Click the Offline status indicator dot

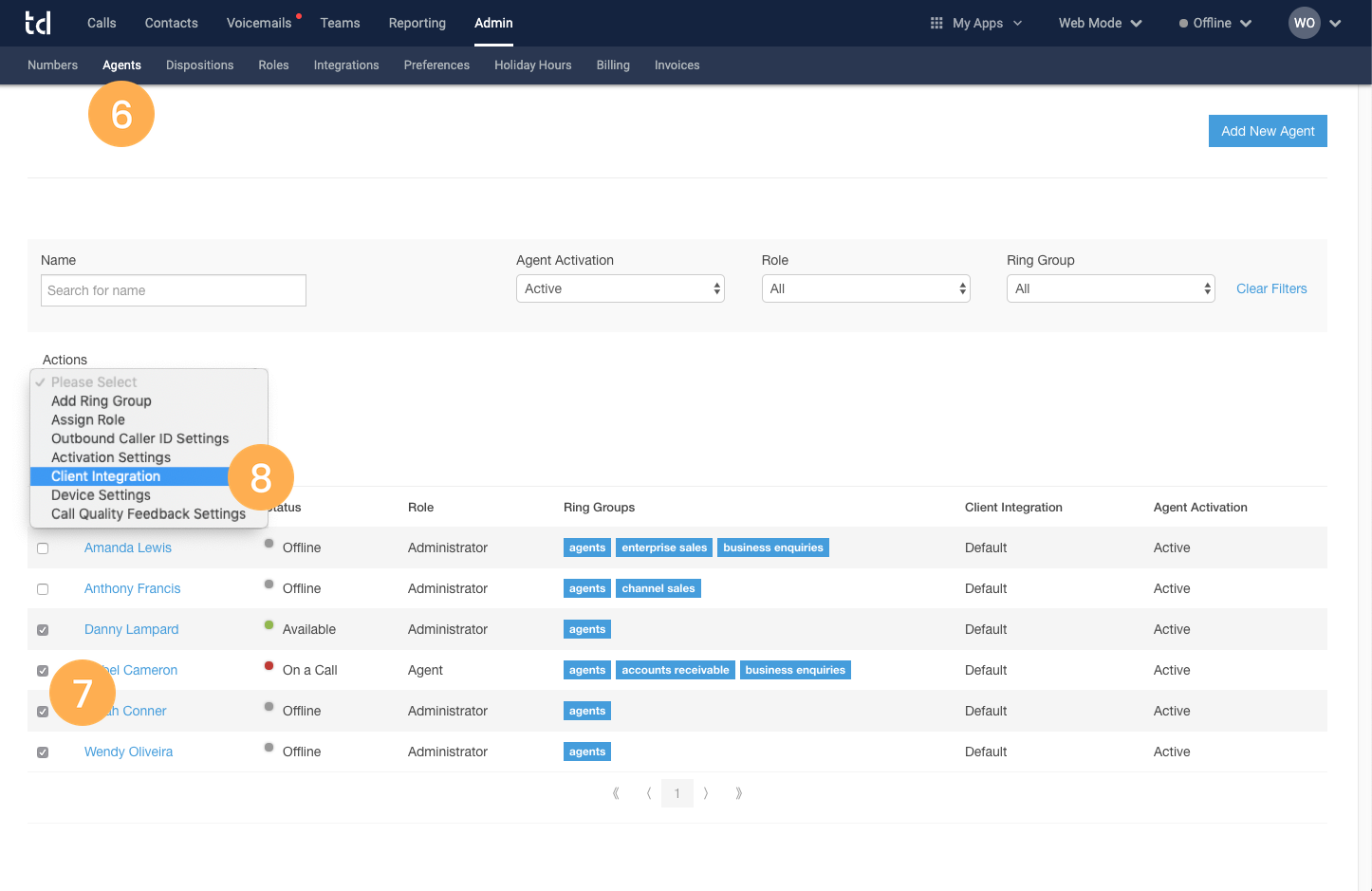click(1183, 24)
